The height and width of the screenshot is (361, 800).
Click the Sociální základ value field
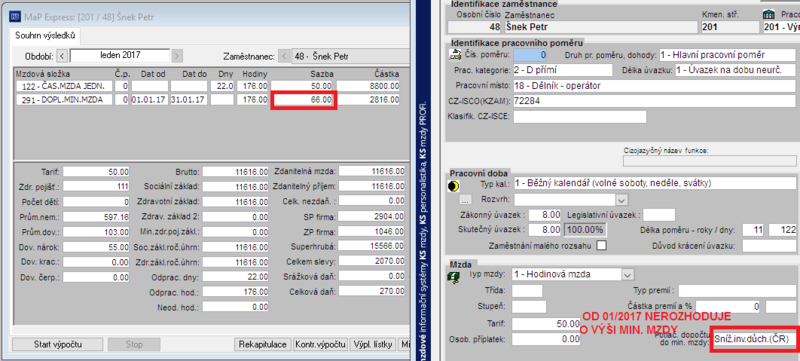point(235,187)
